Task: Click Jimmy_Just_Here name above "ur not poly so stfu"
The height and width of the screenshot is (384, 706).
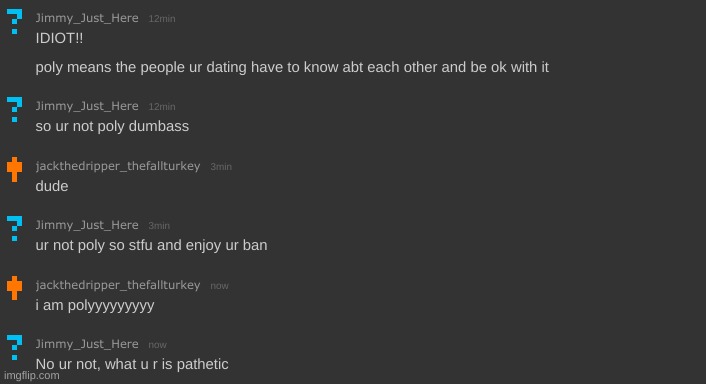Action: [87, 225]
